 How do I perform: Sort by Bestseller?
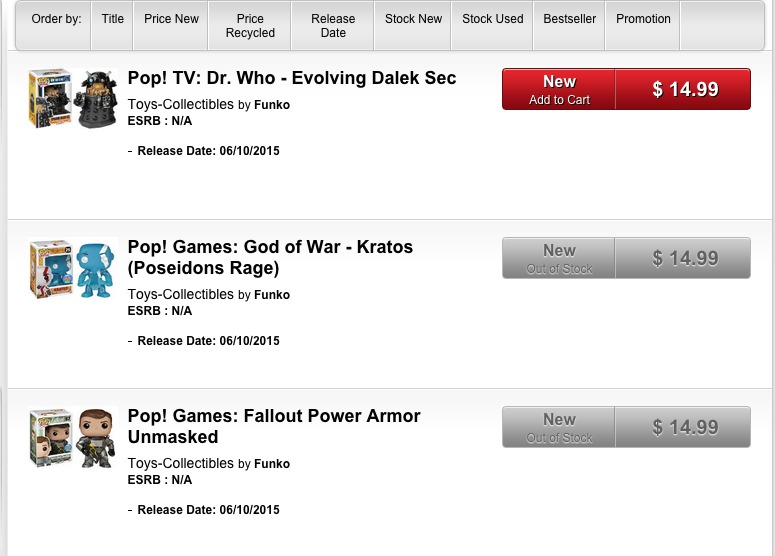coord(569,19)
